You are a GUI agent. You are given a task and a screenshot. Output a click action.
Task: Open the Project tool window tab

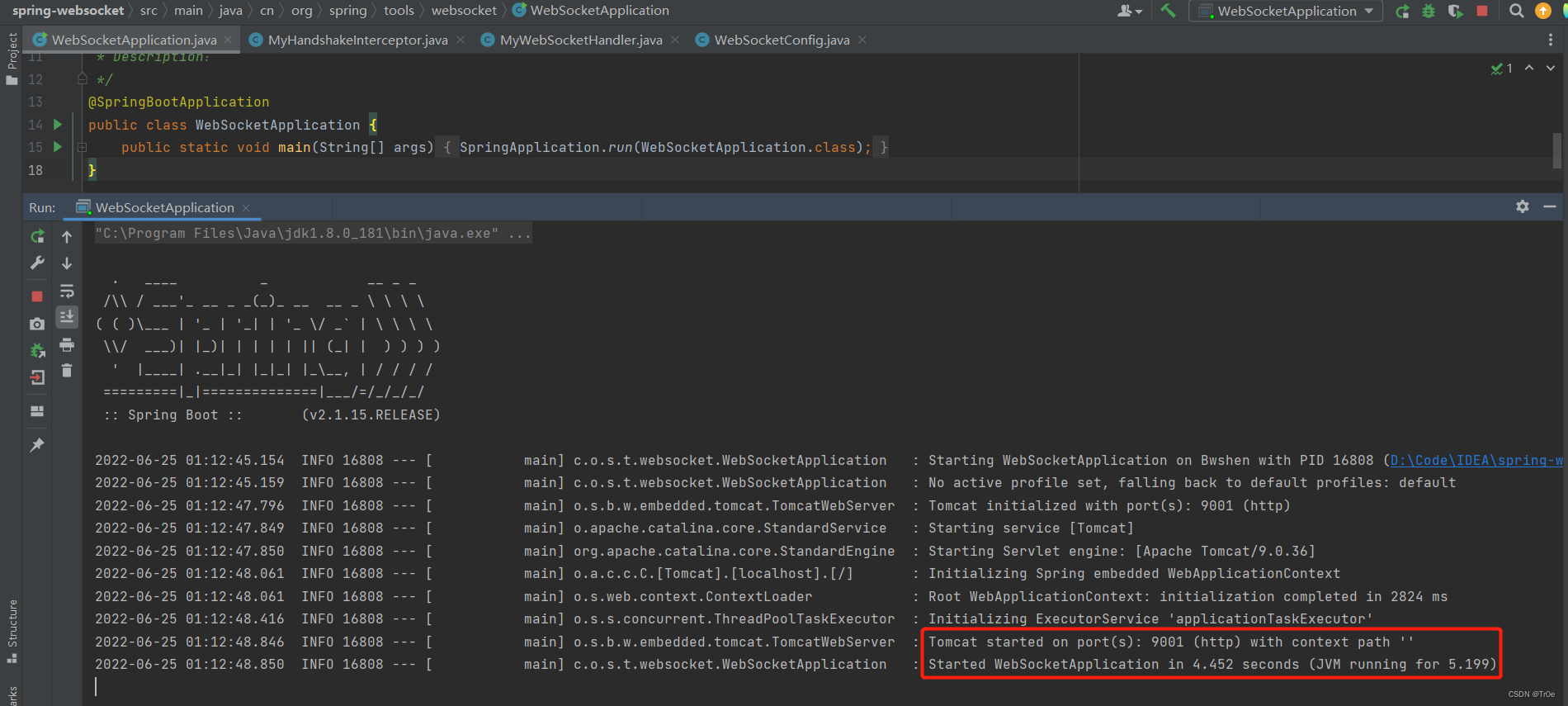coord(12,59)
